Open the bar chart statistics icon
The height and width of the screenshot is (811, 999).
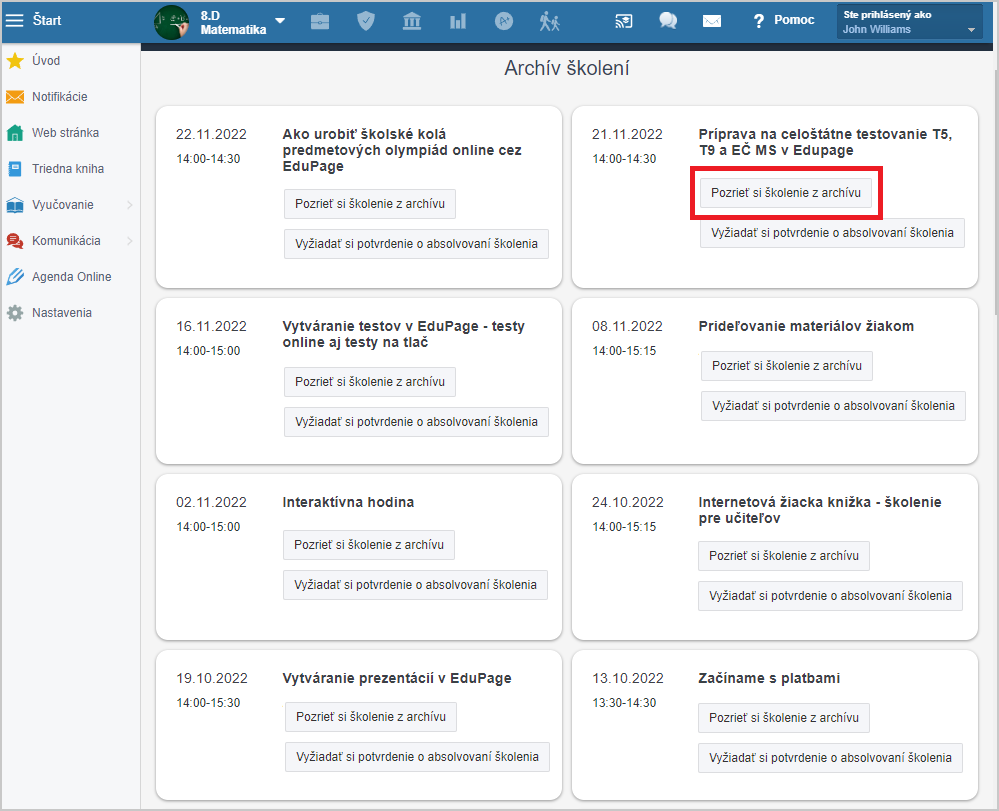(x=457, y=22)
